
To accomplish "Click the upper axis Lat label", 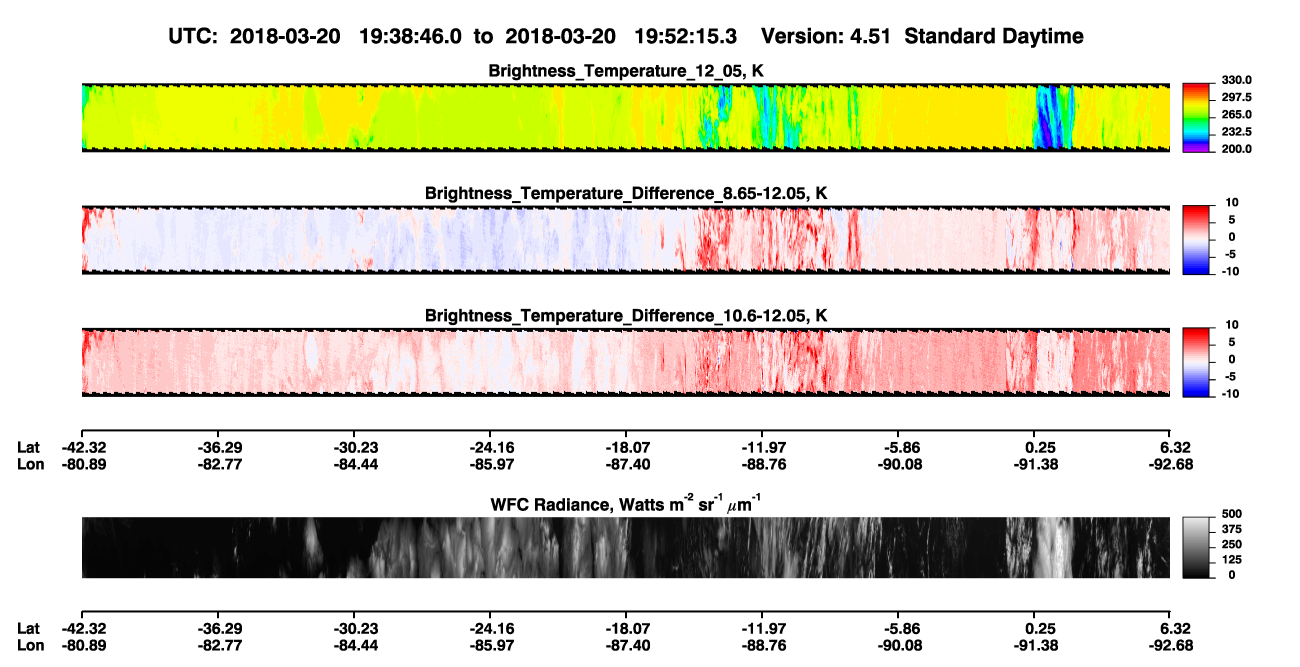I will pyautogui.click(x=29, y=447).
